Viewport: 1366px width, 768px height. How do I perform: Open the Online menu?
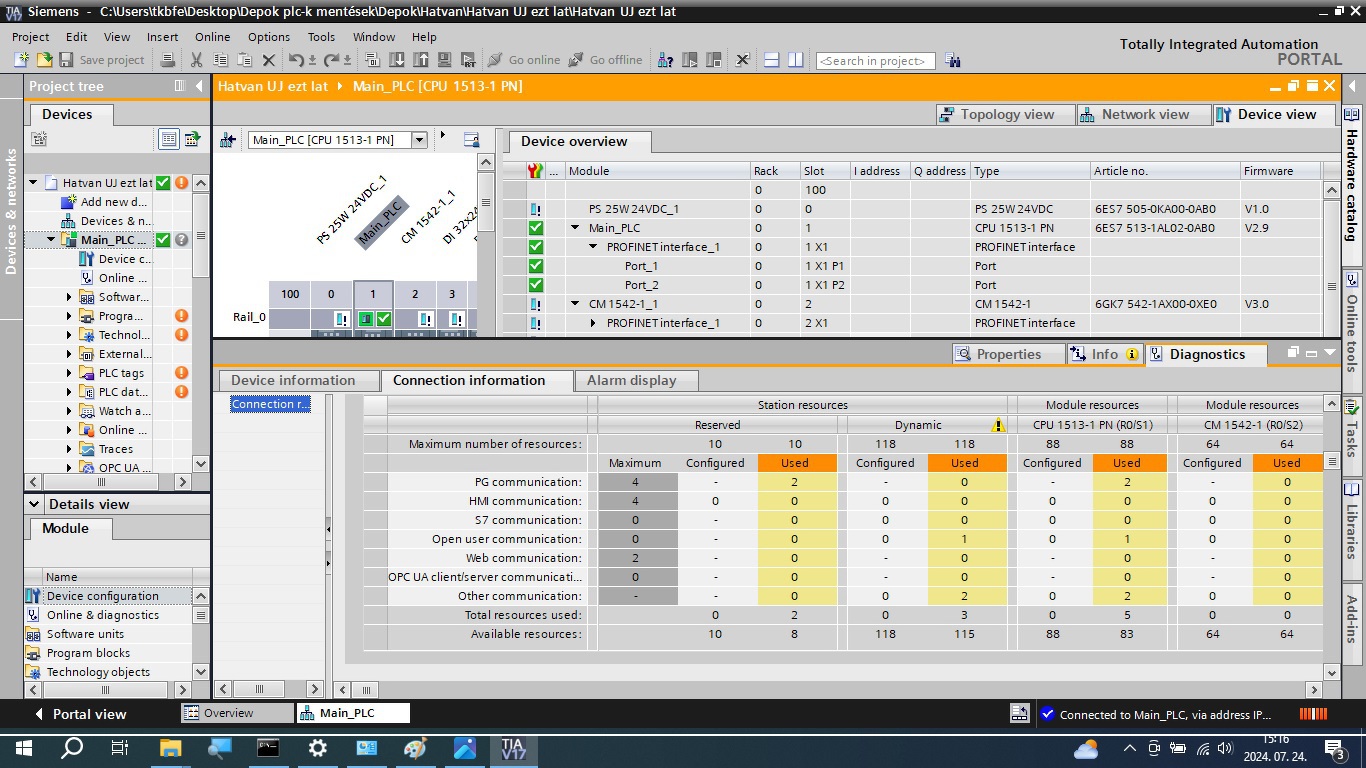coord(212,37)
